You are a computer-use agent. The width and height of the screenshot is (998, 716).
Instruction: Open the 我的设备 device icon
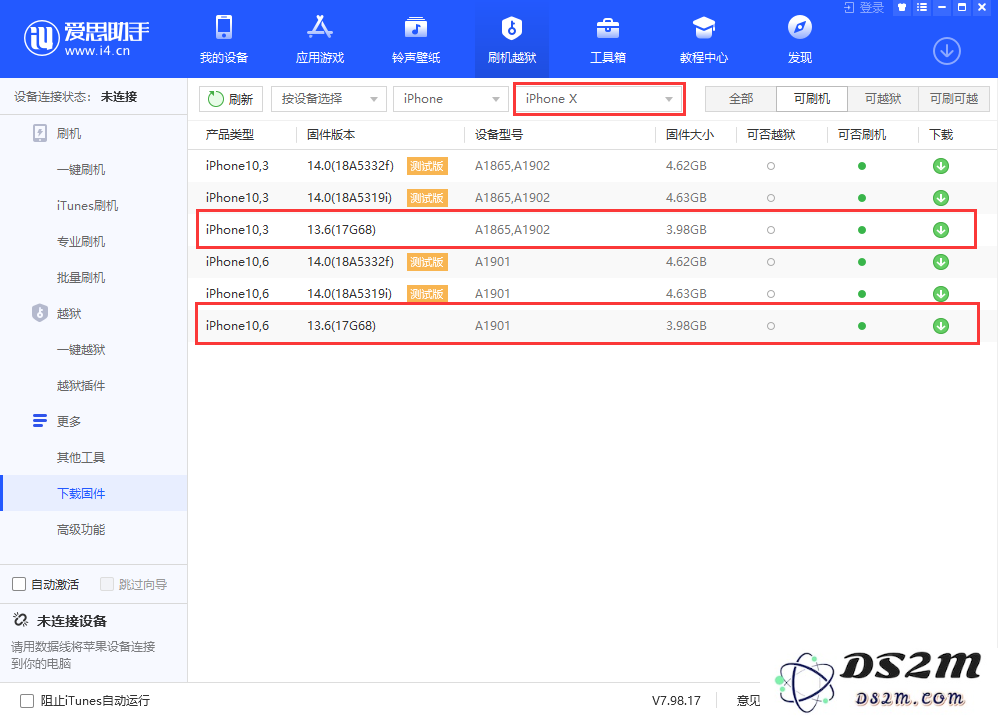pyautogui.click(x=223, y=28)
